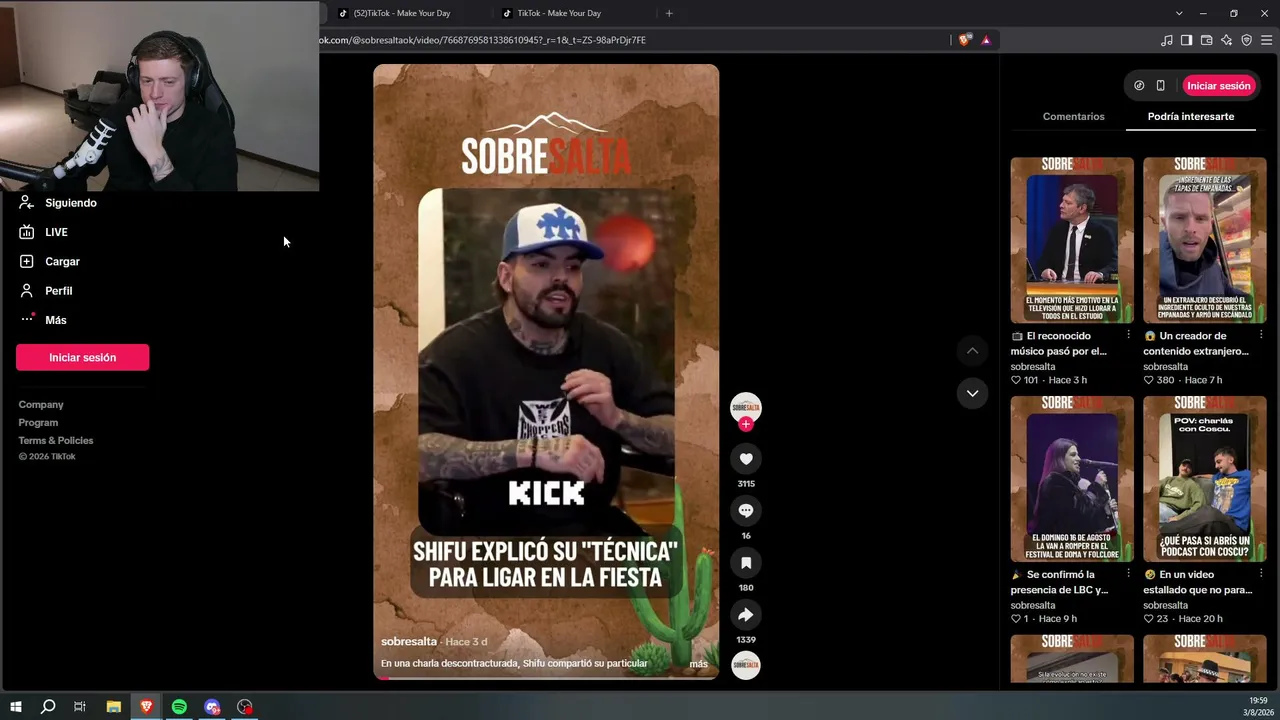This screenshot has width=1280, height=720.
Task: Click the sidebar Iniciar sesión button
Action: click(x=83, y=357)
